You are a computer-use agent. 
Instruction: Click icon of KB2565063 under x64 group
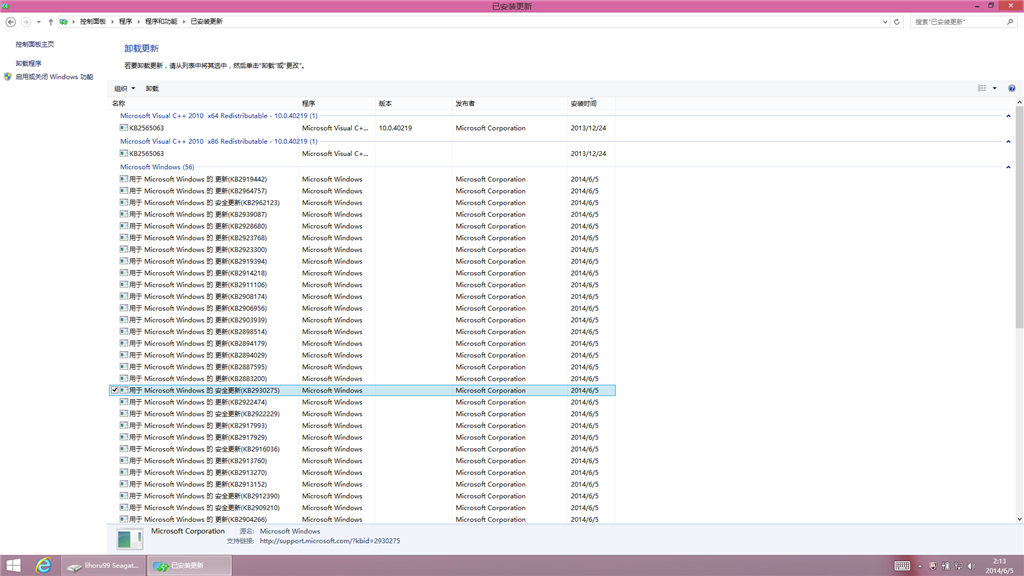click(x=123, y=128)
